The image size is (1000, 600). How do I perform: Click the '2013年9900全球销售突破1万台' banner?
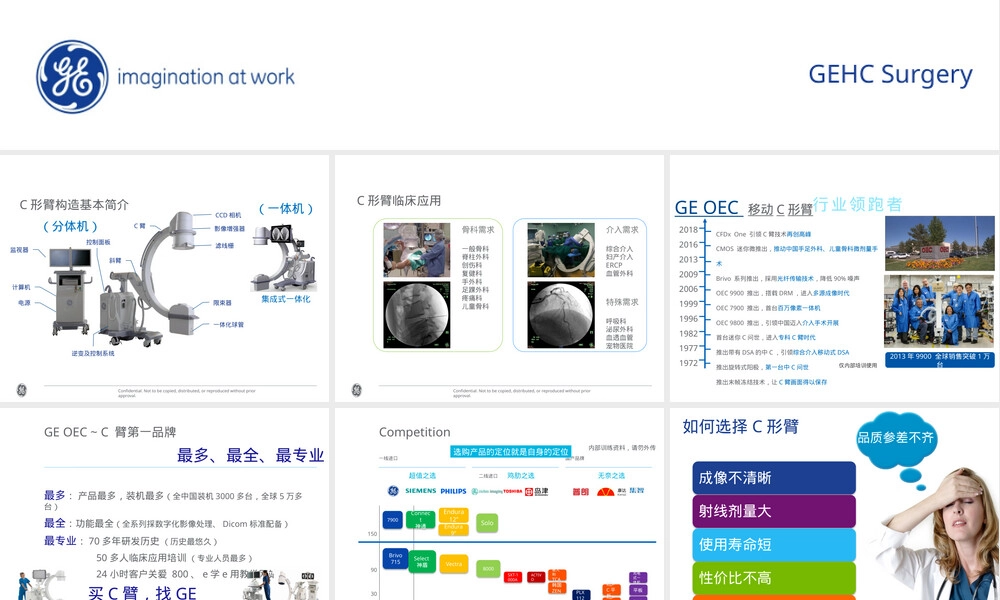(x=939, y=360)
